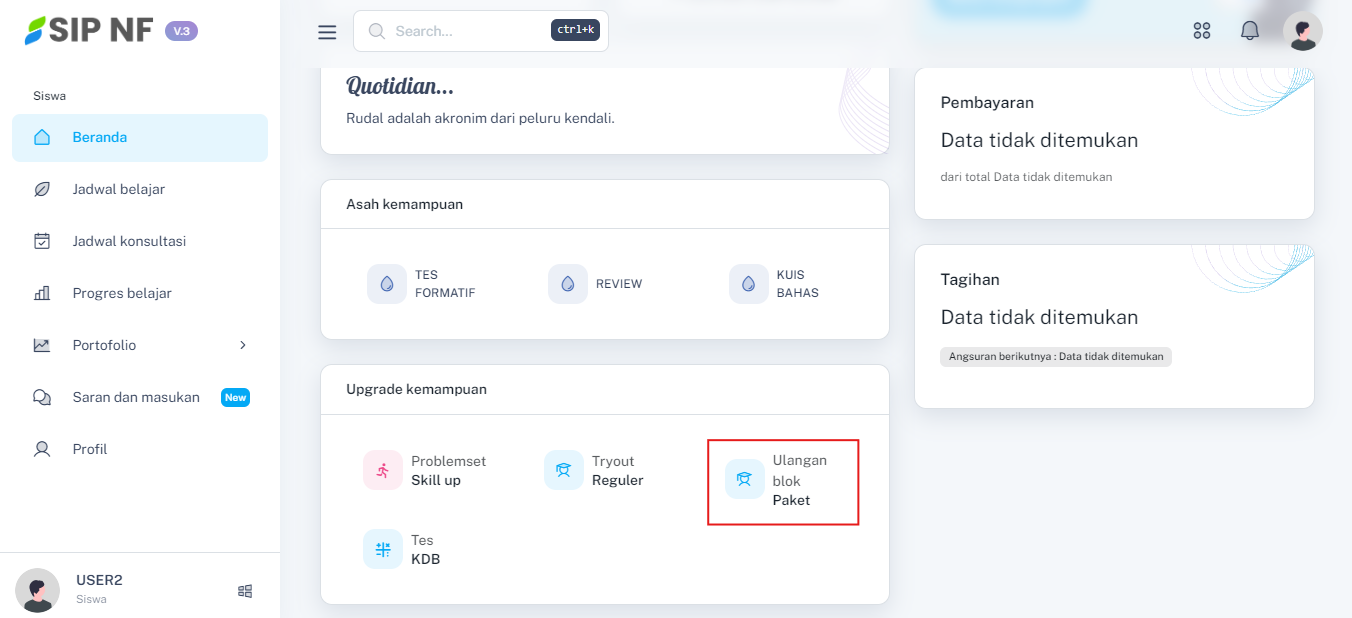Open Jadwal belajar menu item

pos(119,189)
